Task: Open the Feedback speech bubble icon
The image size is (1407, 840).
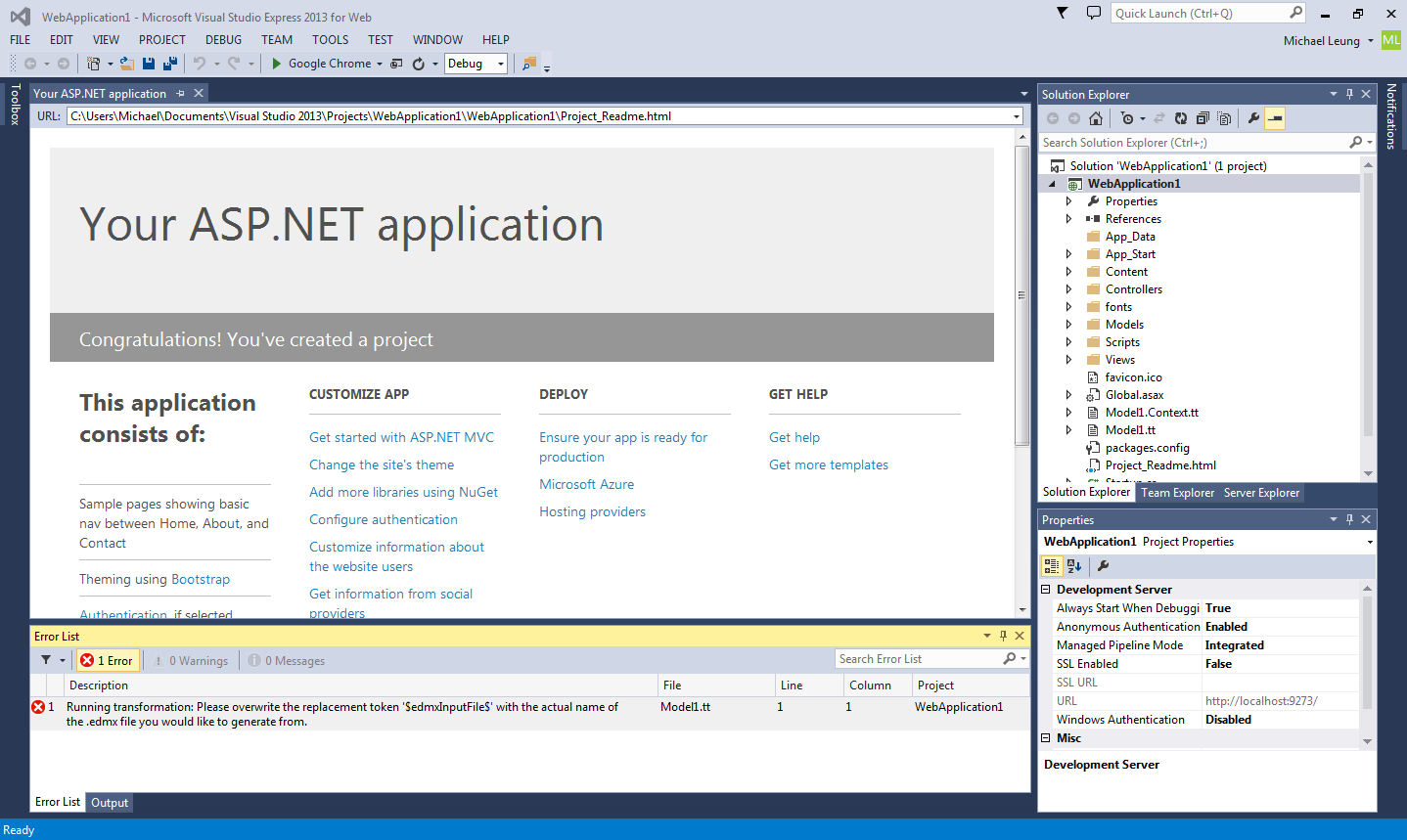Action: tap(1093, 13)
